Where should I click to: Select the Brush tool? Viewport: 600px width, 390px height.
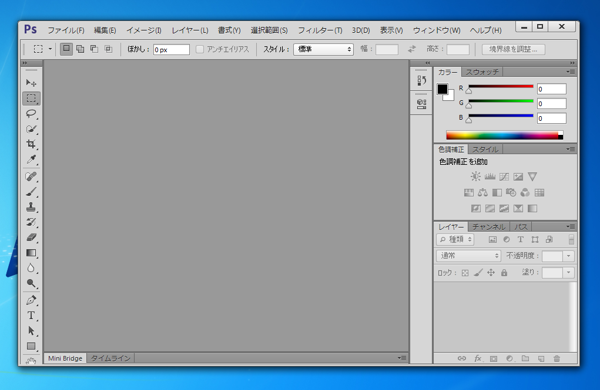31,192
